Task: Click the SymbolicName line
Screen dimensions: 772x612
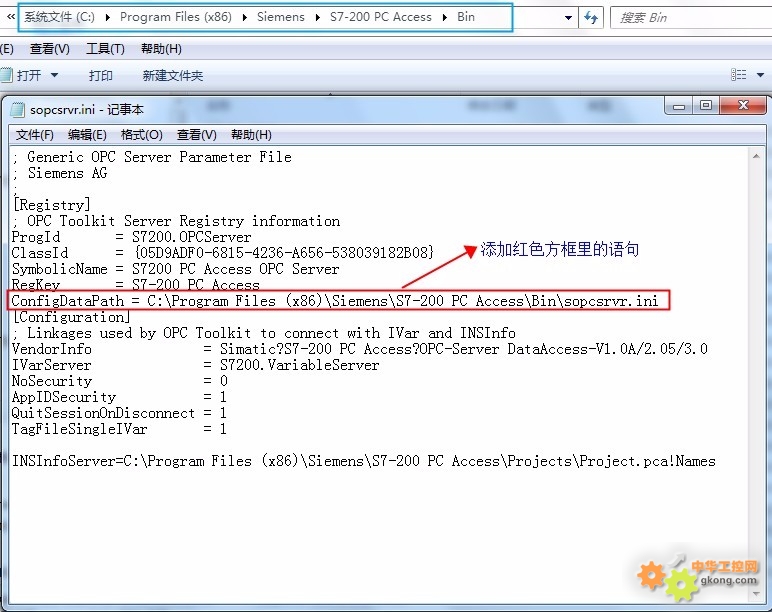Action: pyautogui.click(x=175, y=269)
